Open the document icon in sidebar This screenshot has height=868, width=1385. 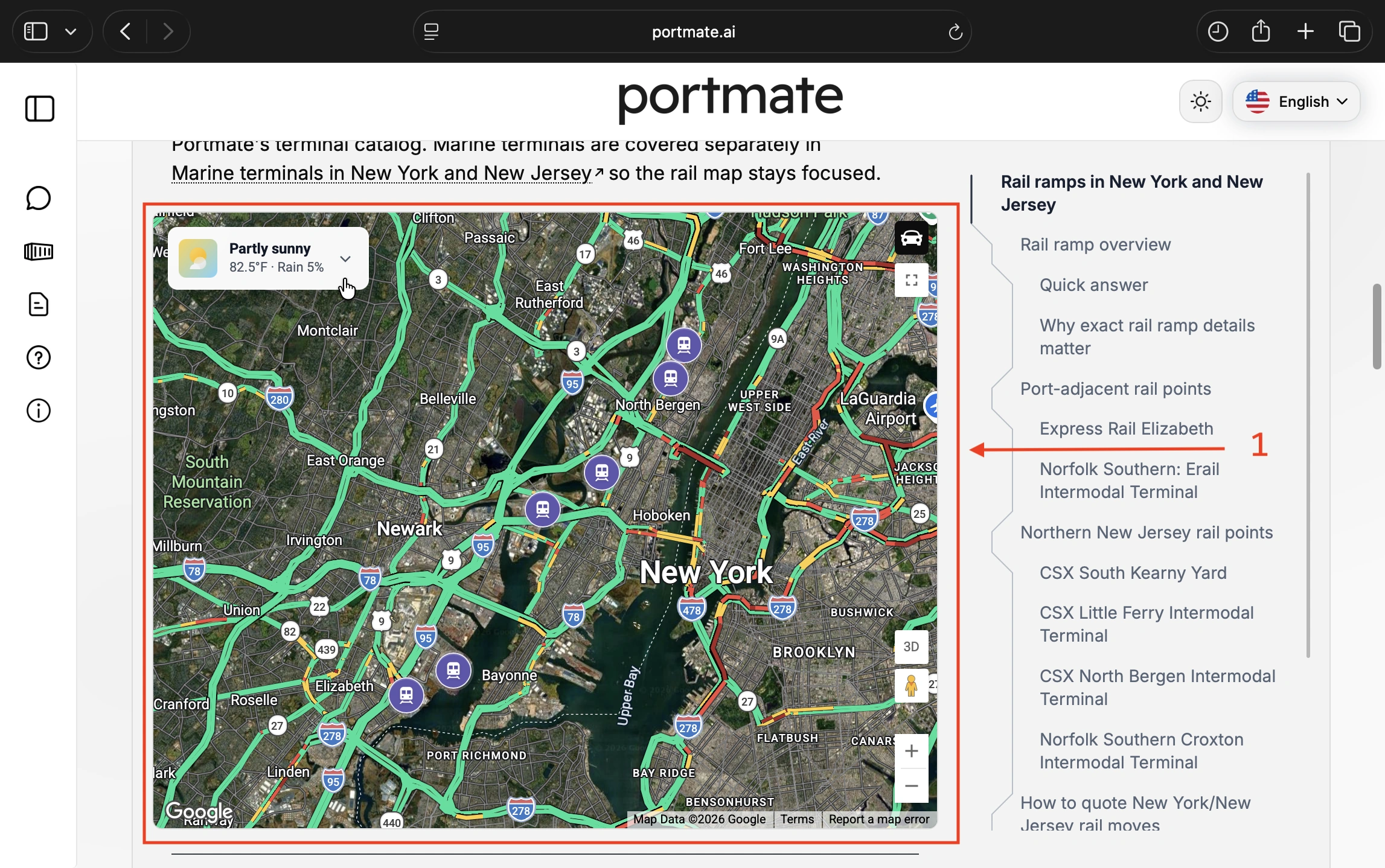(x=39, y=305)
